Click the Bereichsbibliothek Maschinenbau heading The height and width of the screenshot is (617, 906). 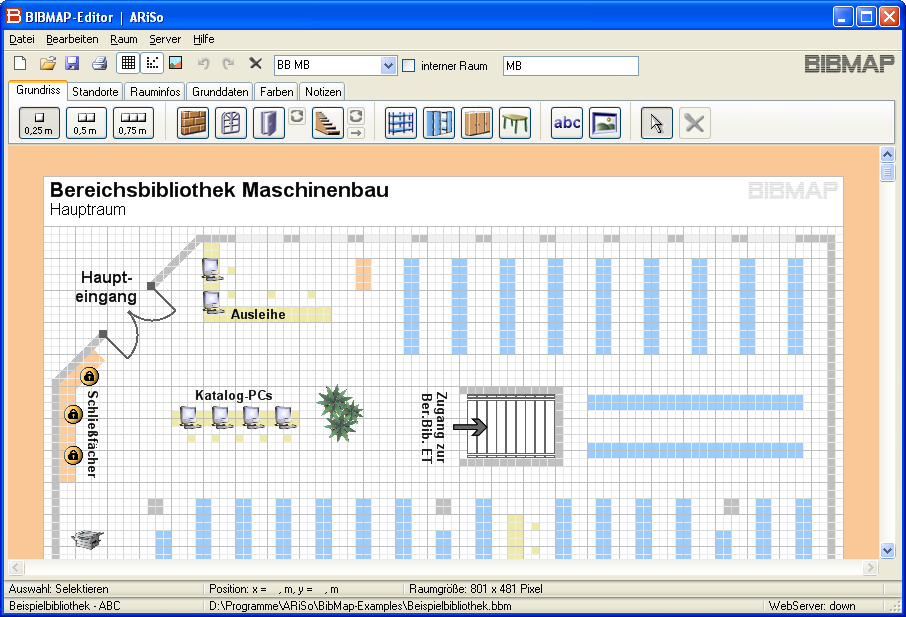(220, 190)
